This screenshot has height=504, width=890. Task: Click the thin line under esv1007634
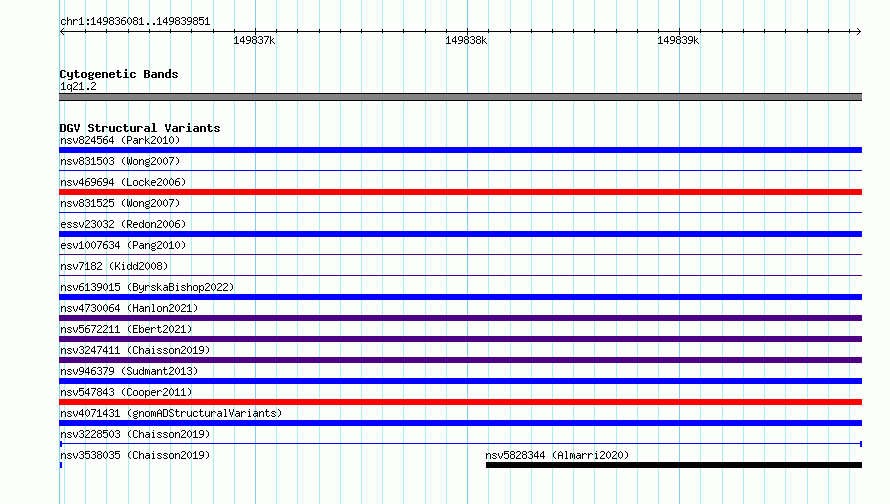pos(460,254)
